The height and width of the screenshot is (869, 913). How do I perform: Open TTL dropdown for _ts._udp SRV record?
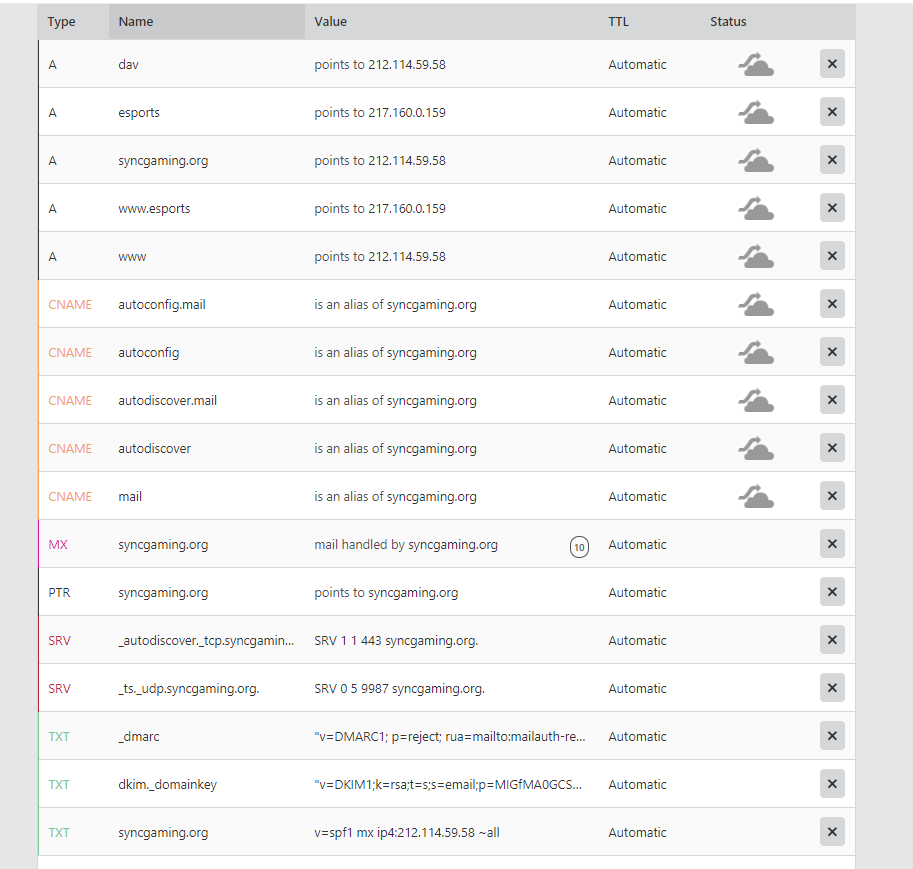(637, 688)
